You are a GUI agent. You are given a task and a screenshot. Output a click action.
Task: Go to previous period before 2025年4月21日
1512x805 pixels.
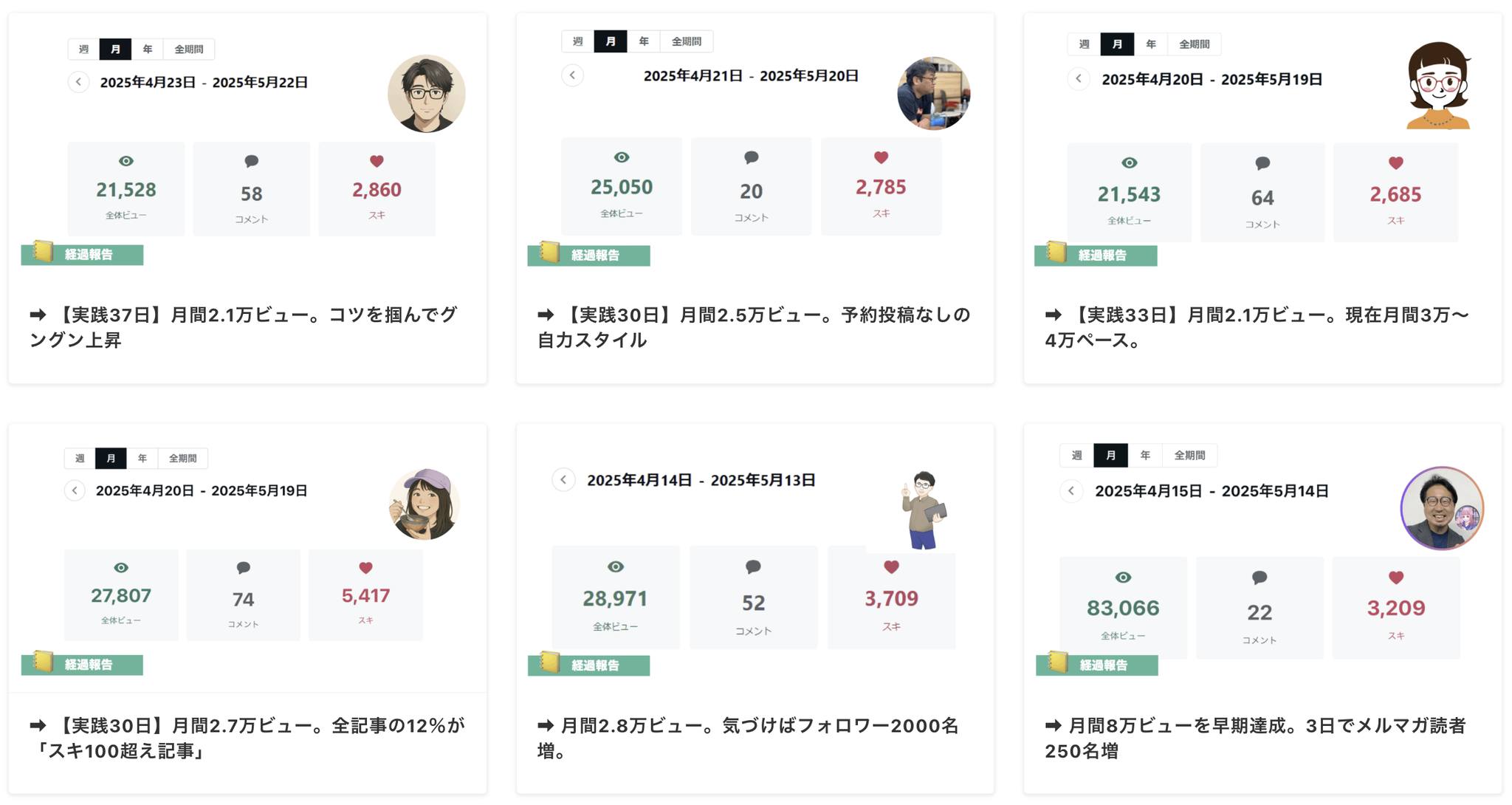point(572,75)
